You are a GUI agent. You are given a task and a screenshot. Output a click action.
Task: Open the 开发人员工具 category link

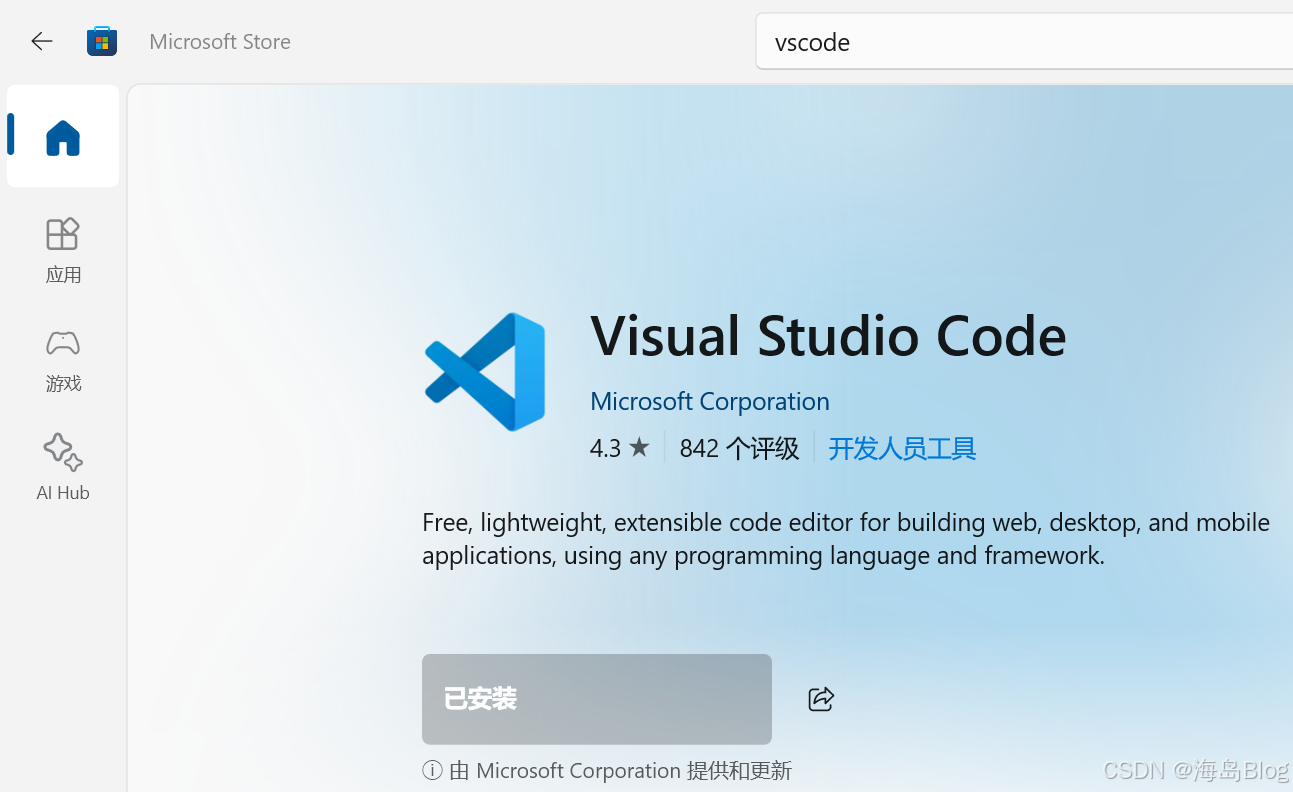(901, 448)
